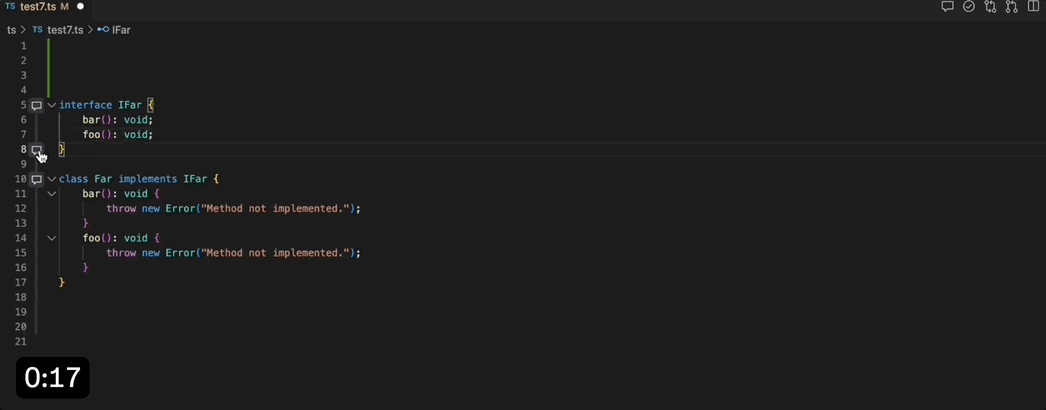1046x410 pixels.
Task: Open the test7.ts breadcrumb item
Action: [x=57, y=30]
